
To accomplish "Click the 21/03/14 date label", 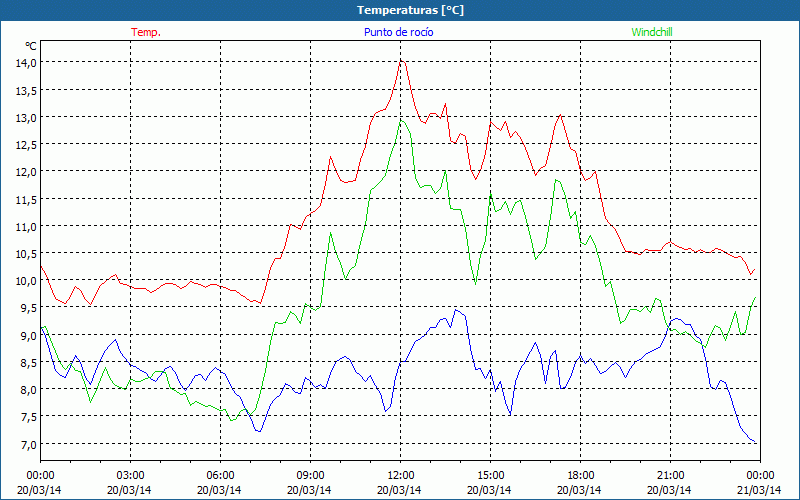I will (759, 490).
